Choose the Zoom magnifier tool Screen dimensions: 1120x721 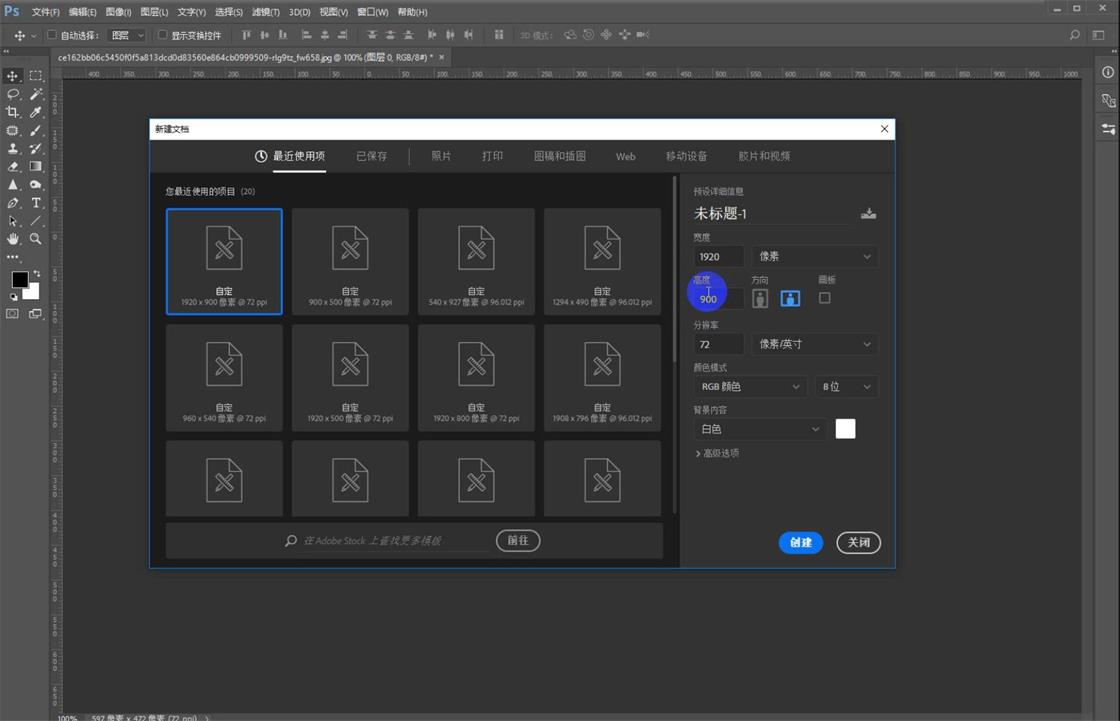(36, 239)
